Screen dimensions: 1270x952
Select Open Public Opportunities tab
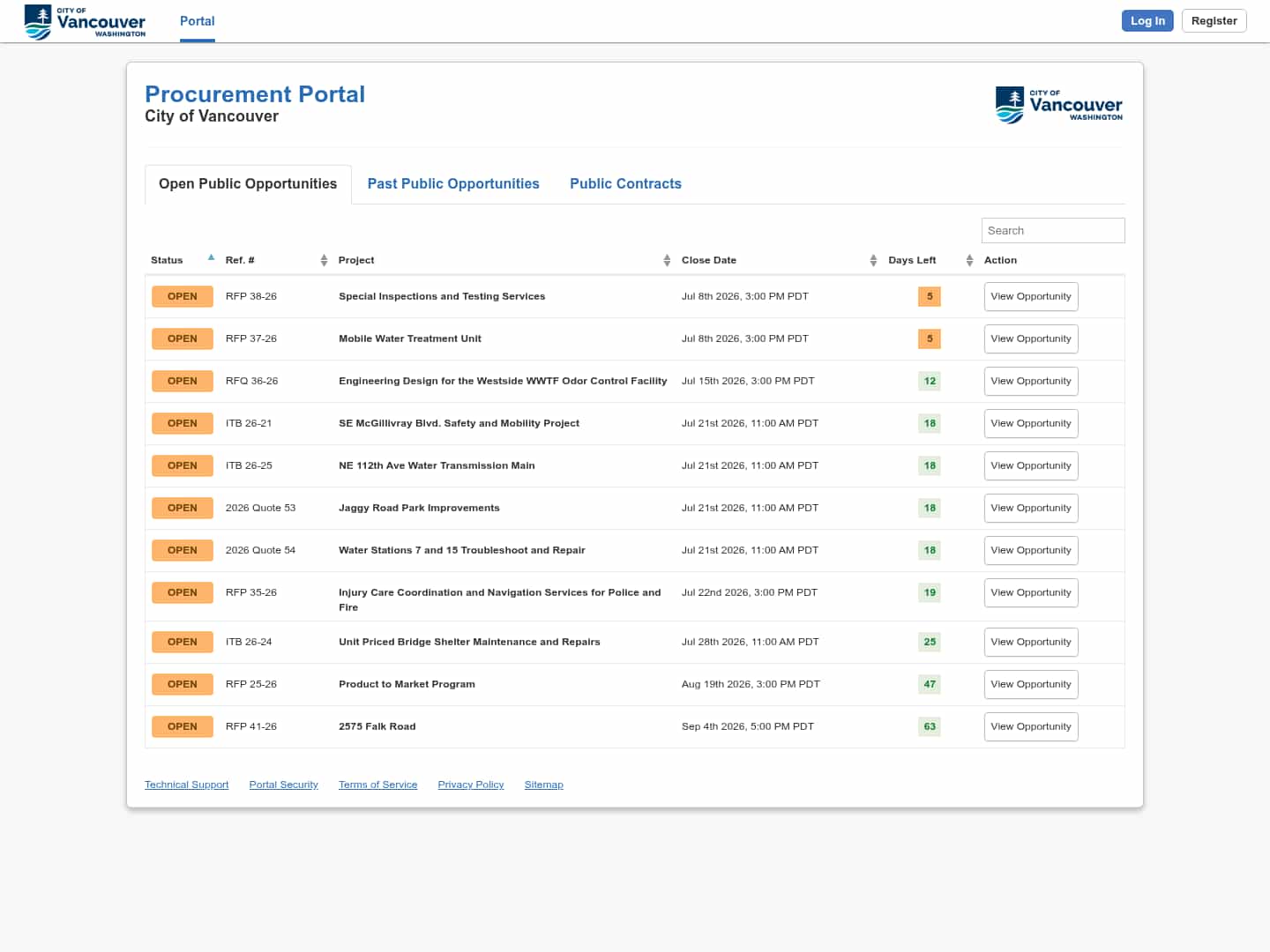(x=248, y=184)
